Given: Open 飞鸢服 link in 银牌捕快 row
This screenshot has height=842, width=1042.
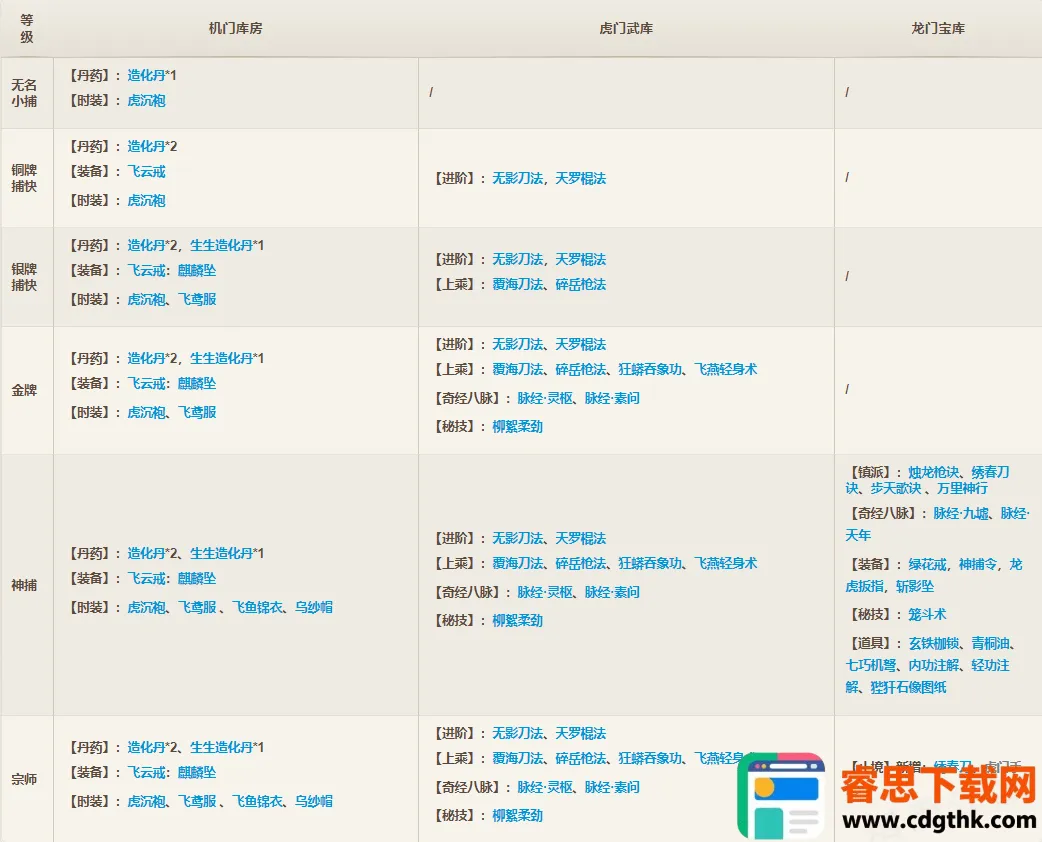Looking at the screenshot, I should click(x=197, y=300).
